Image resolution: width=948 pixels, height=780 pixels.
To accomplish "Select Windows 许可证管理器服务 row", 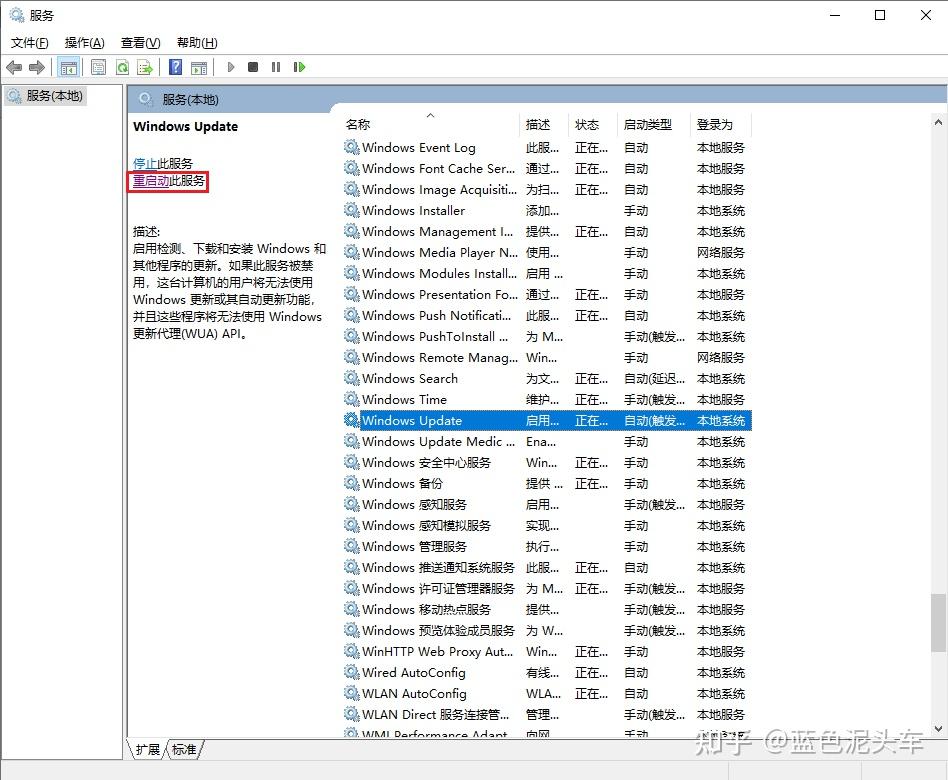I will click(547, 588).
